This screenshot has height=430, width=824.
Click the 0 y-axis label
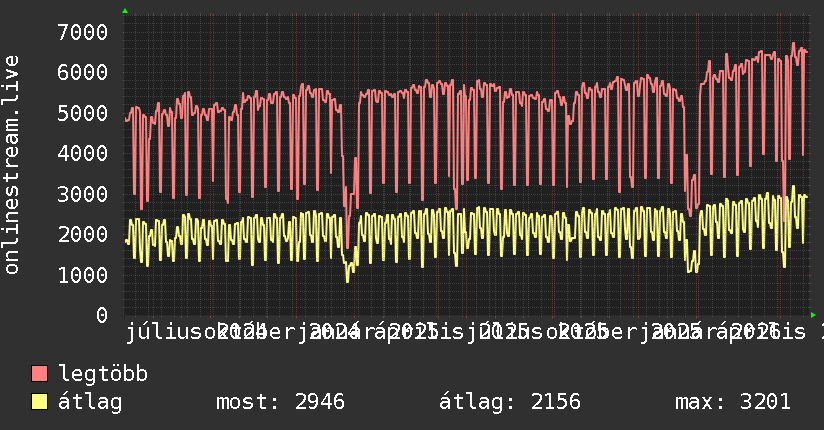(x=102, y=315)
